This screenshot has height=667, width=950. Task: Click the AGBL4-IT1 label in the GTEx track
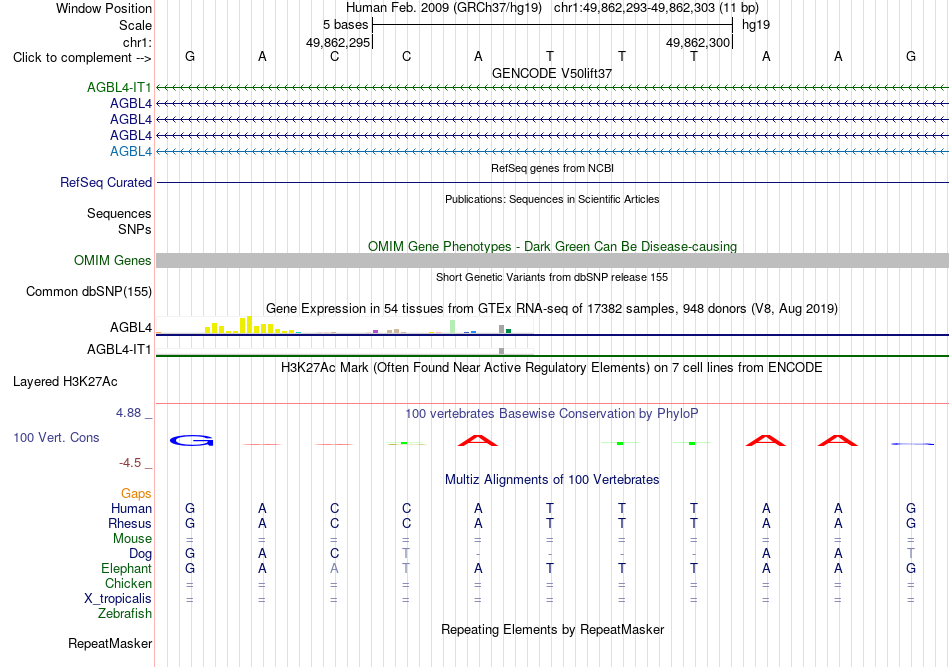point(119,350)
